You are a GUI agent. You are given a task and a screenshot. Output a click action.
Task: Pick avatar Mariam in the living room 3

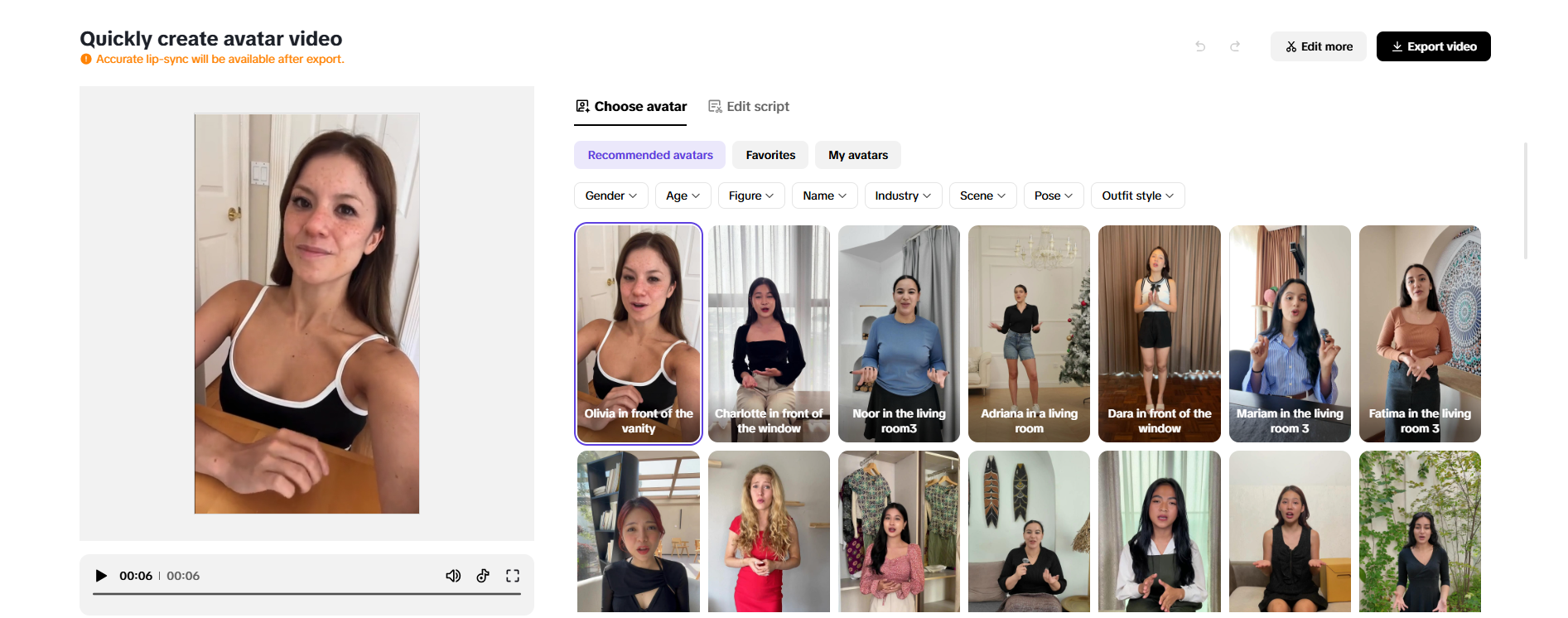tap(1290, 334)
